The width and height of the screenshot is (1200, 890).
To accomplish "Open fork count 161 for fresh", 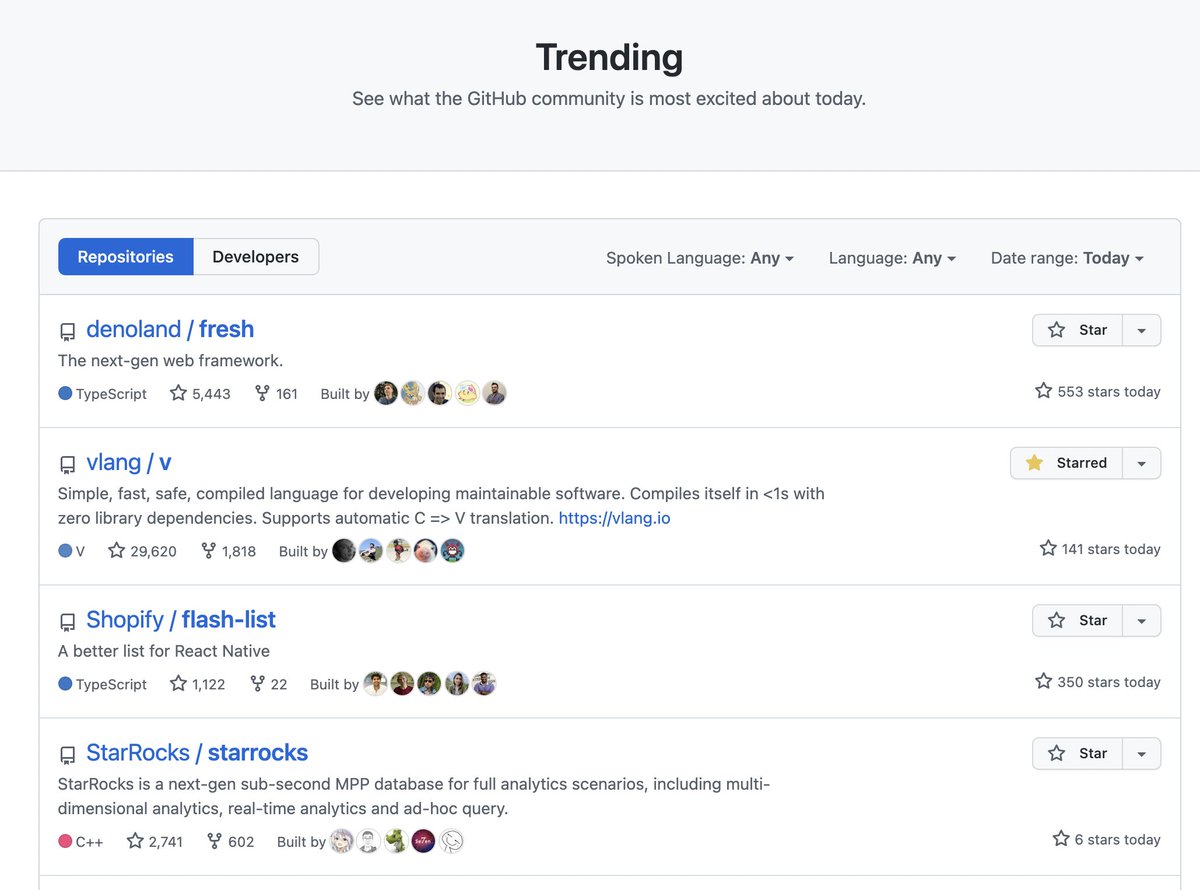I will pyautogui.click(x=276, y=393).
